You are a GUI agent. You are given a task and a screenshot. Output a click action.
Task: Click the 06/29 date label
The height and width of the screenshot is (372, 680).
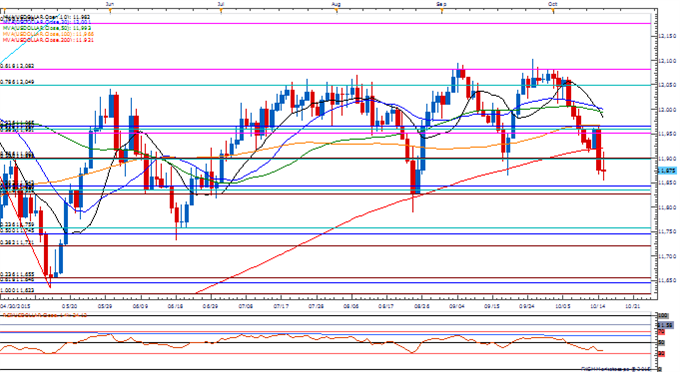211,306
